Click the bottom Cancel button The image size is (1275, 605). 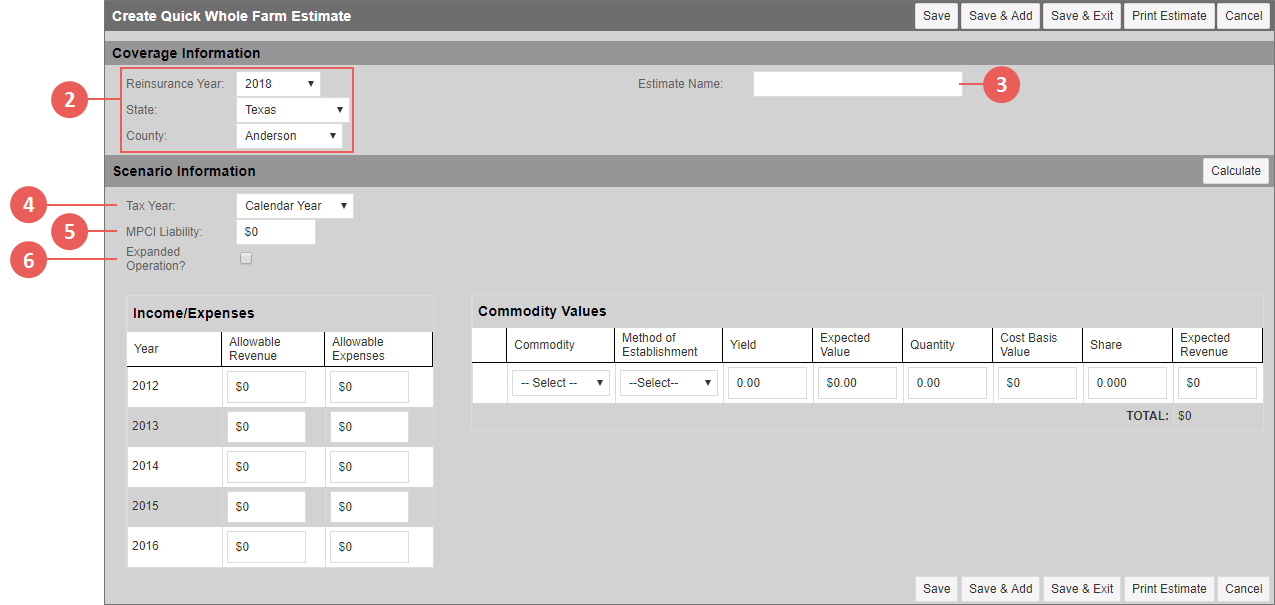point(1242,588)
